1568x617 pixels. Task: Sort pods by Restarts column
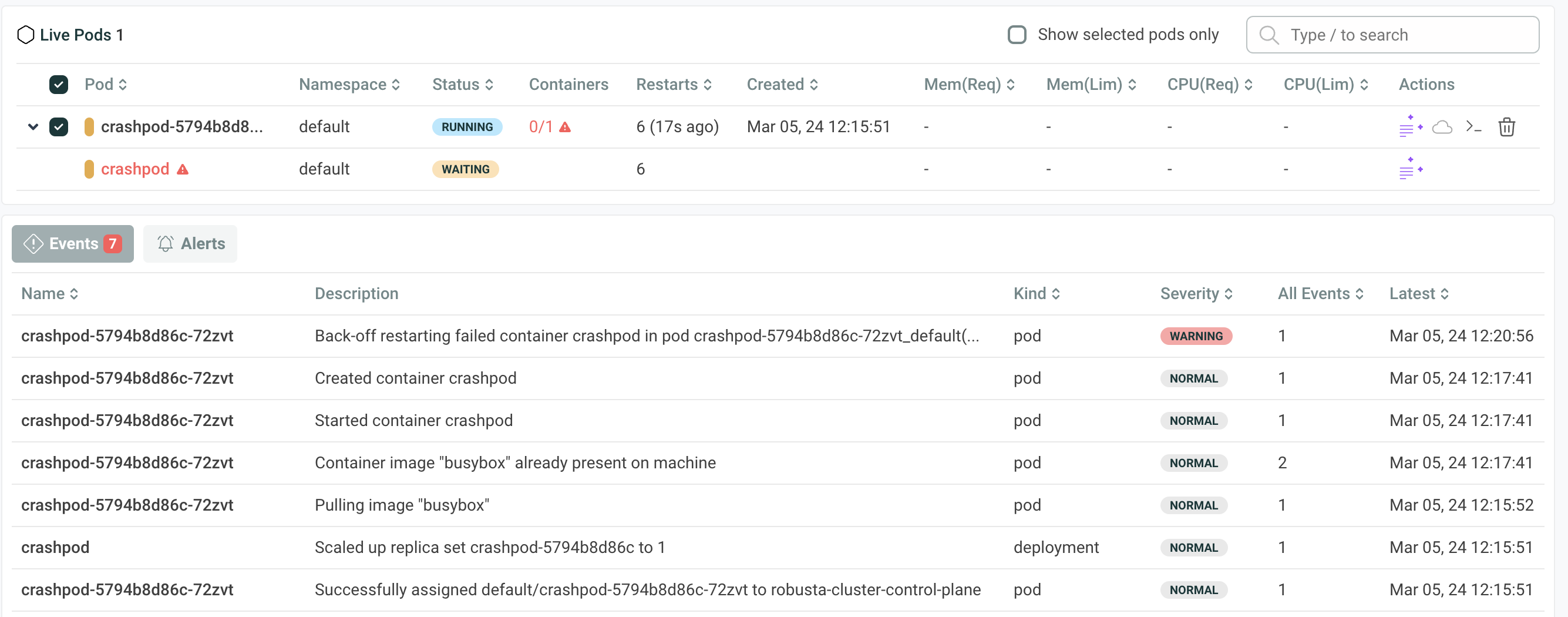(674, 84)
